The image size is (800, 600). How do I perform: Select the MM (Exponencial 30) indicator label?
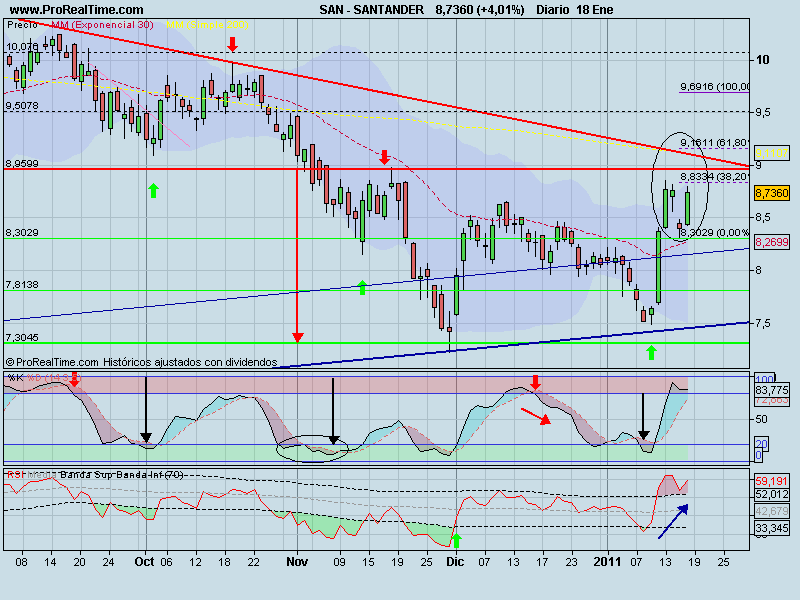(102, 24)
